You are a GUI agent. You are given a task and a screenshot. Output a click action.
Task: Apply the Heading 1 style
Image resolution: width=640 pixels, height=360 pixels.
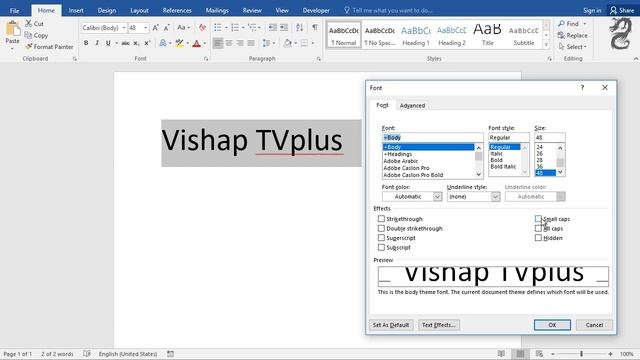tap(416, 35)
